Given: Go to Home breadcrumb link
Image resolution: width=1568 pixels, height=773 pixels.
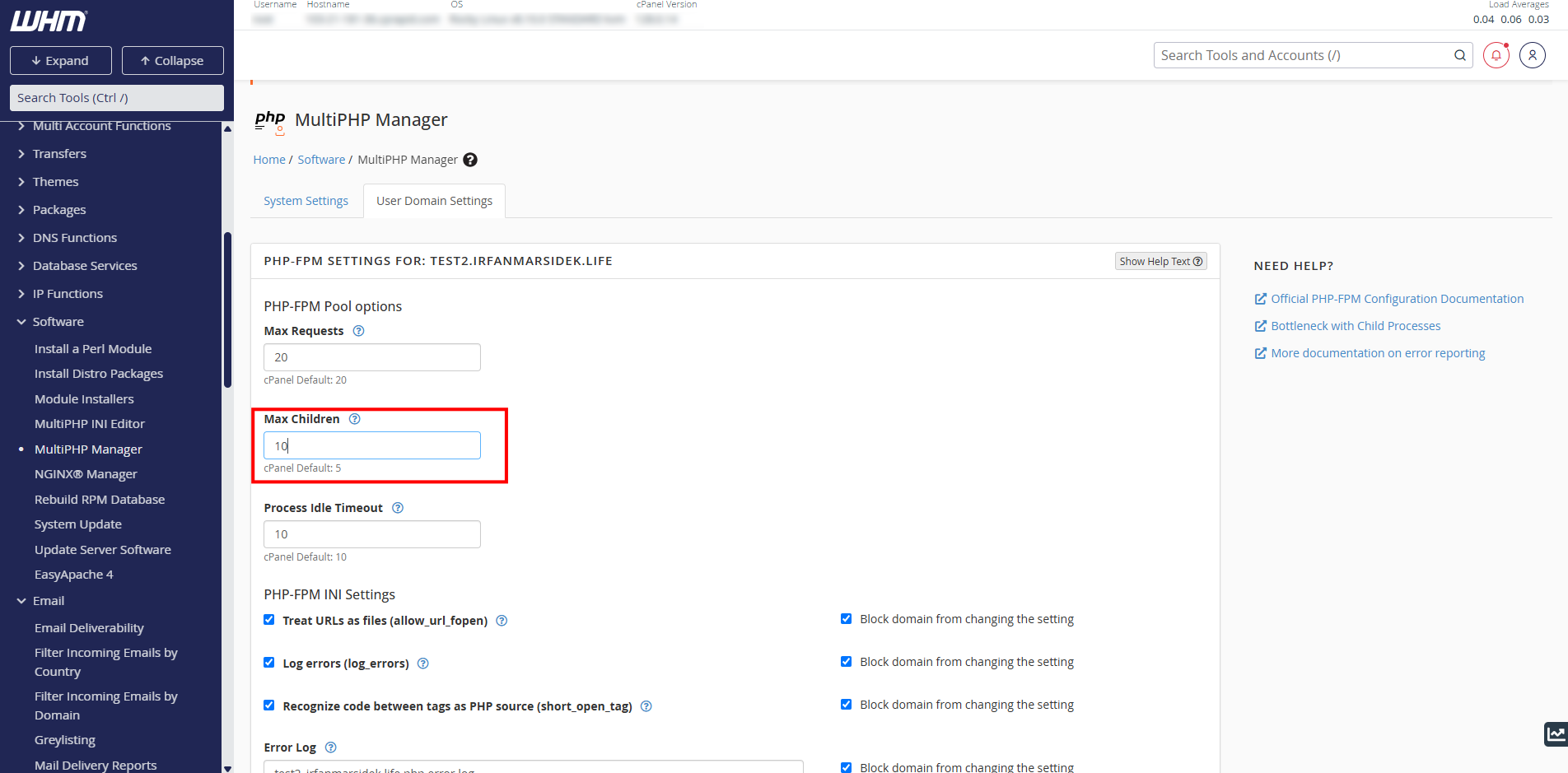Looking at the screenshot, I should (x=269, y=160).
